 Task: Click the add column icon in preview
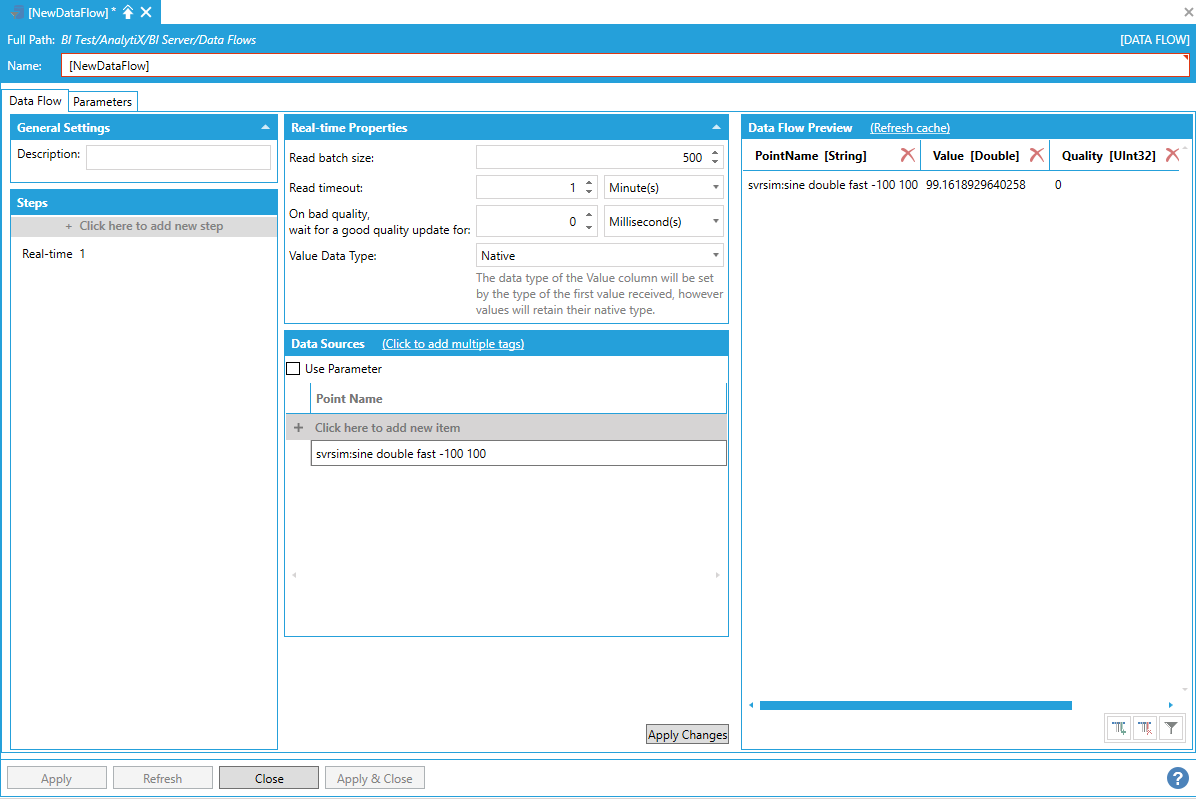[x=1119, y=729]
